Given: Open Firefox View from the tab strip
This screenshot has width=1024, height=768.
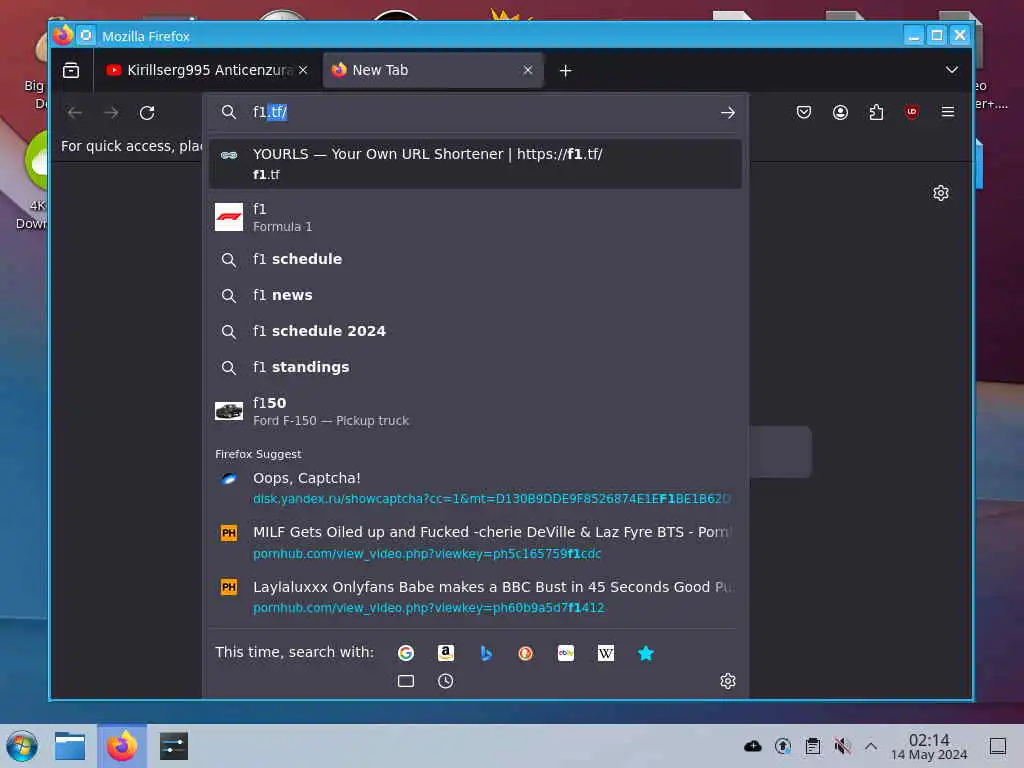Looking at the screenshot, I should tap(71, 70).
